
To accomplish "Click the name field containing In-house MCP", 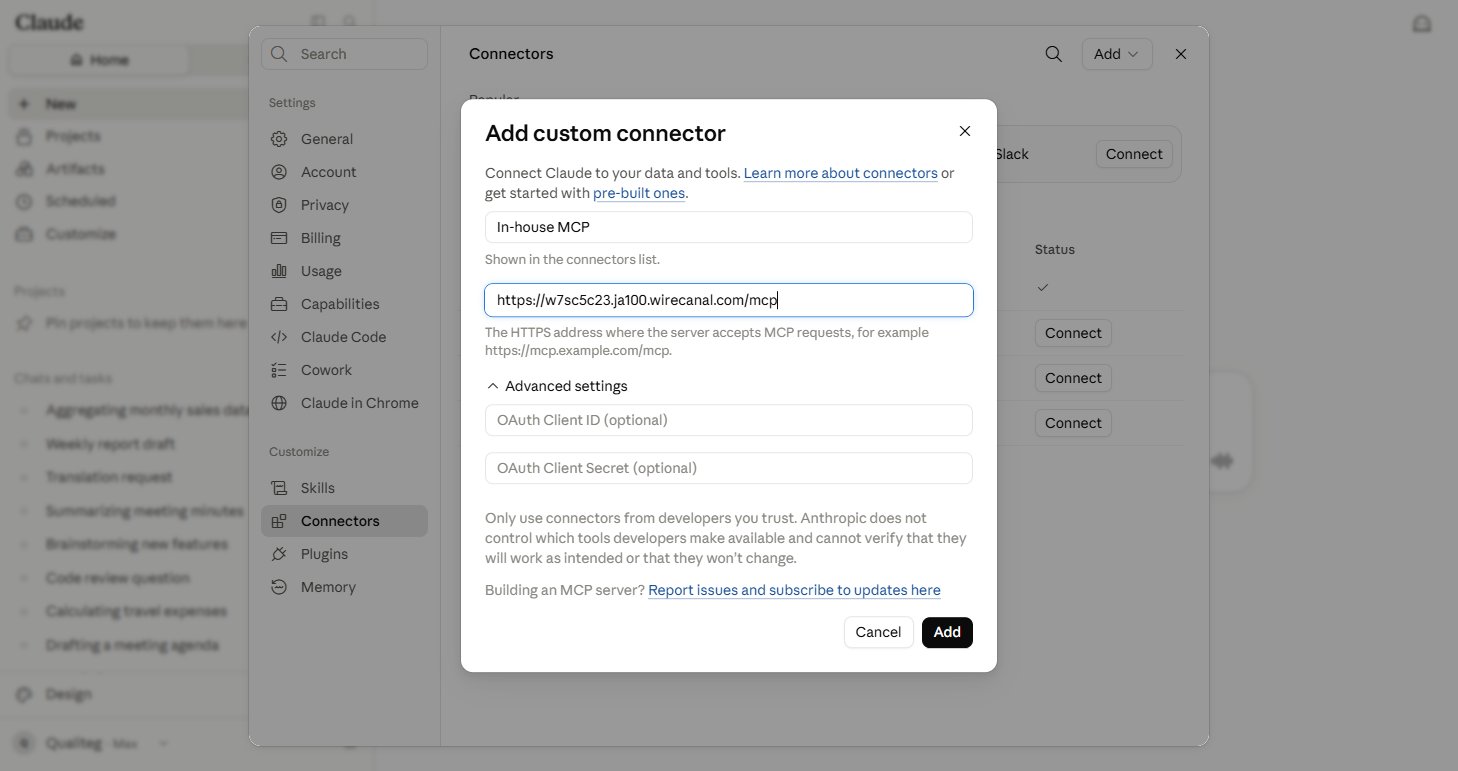I will tap(729, 227).
